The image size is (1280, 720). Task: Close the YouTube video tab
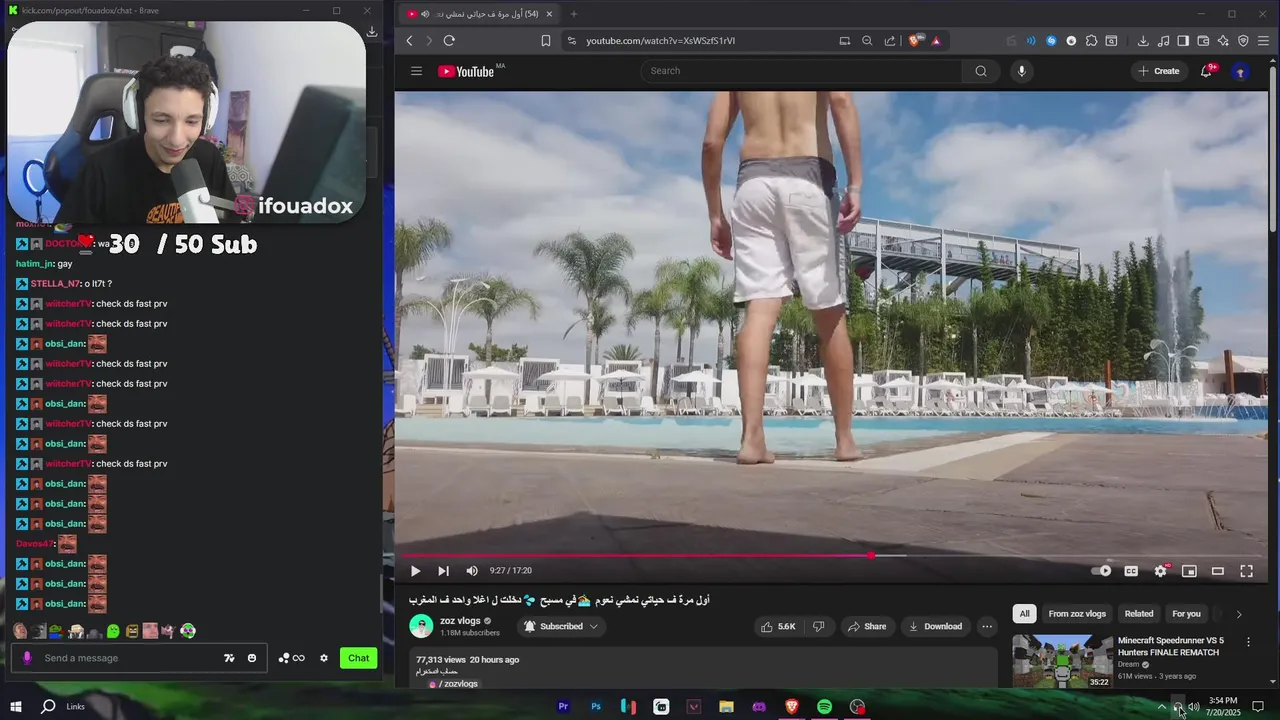[548, 14]
